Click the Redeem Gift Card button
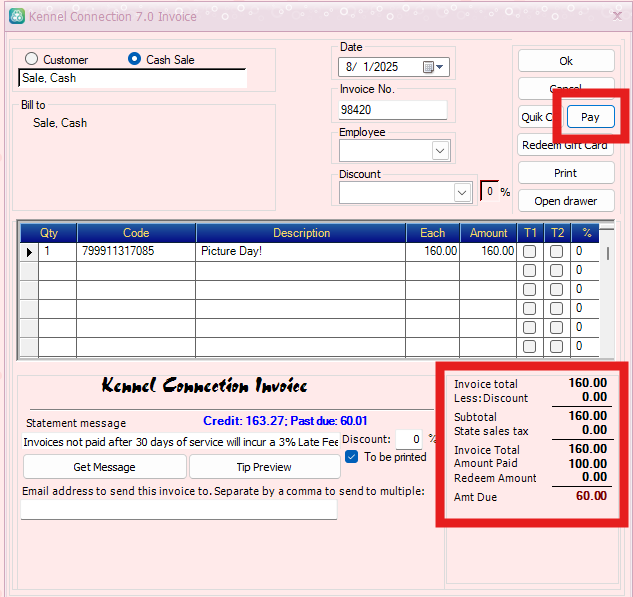The height and width of the screenshot is (597, 633). coord(566,145)
